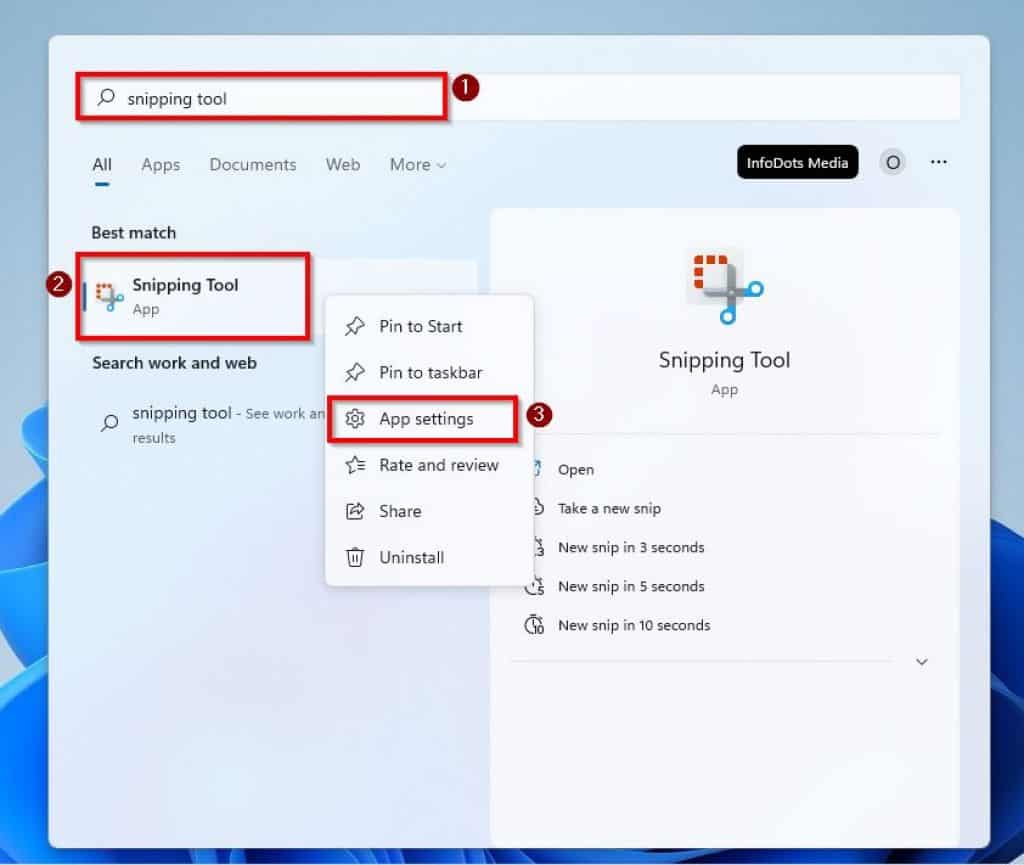
Task: Click magnifier icon beside web search result
Action: pos(110,422)
